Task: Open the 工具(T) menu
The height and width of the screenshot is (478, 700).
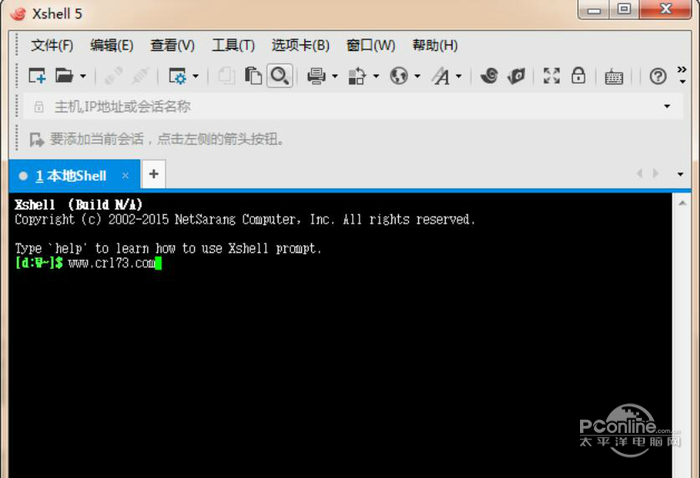Action: (233, 45)
